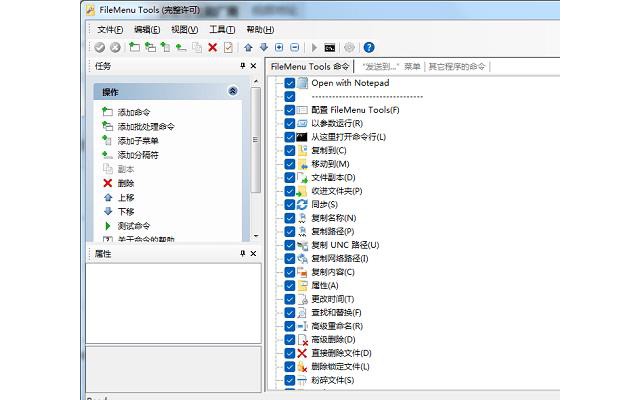Click the icon beside 复制网络路径(I) row
This screenshot has width=640, height=400.
(x=302, y=258)
